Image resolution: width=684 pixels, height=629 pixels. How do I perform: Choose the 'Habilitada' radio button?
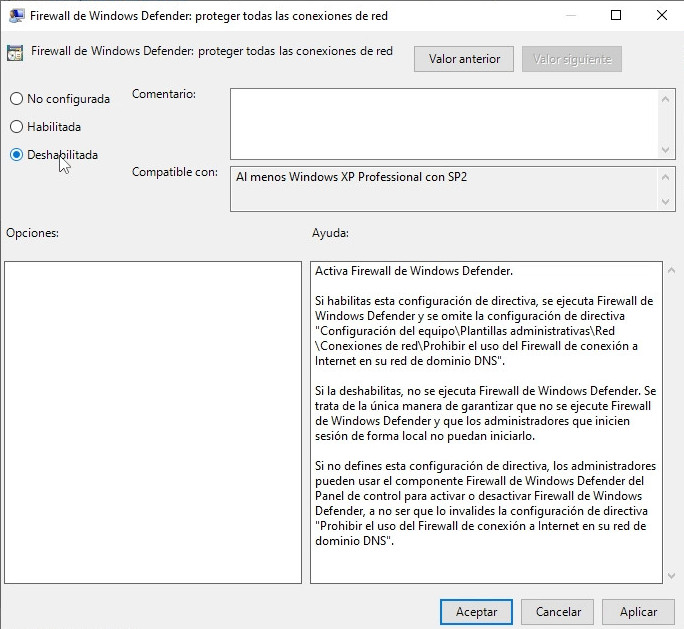[16, 127]
